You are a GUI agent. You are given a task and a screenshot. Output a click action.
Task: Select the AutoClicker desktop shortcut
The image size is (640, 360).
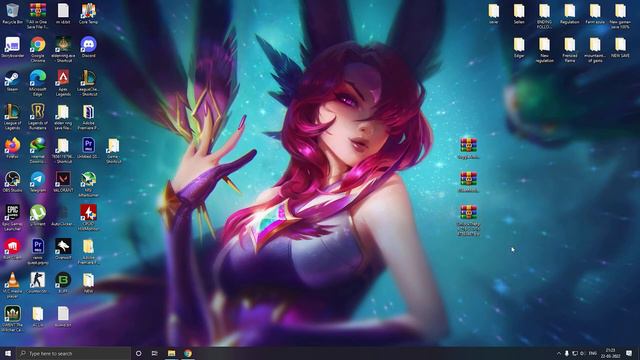coord(63,216)
